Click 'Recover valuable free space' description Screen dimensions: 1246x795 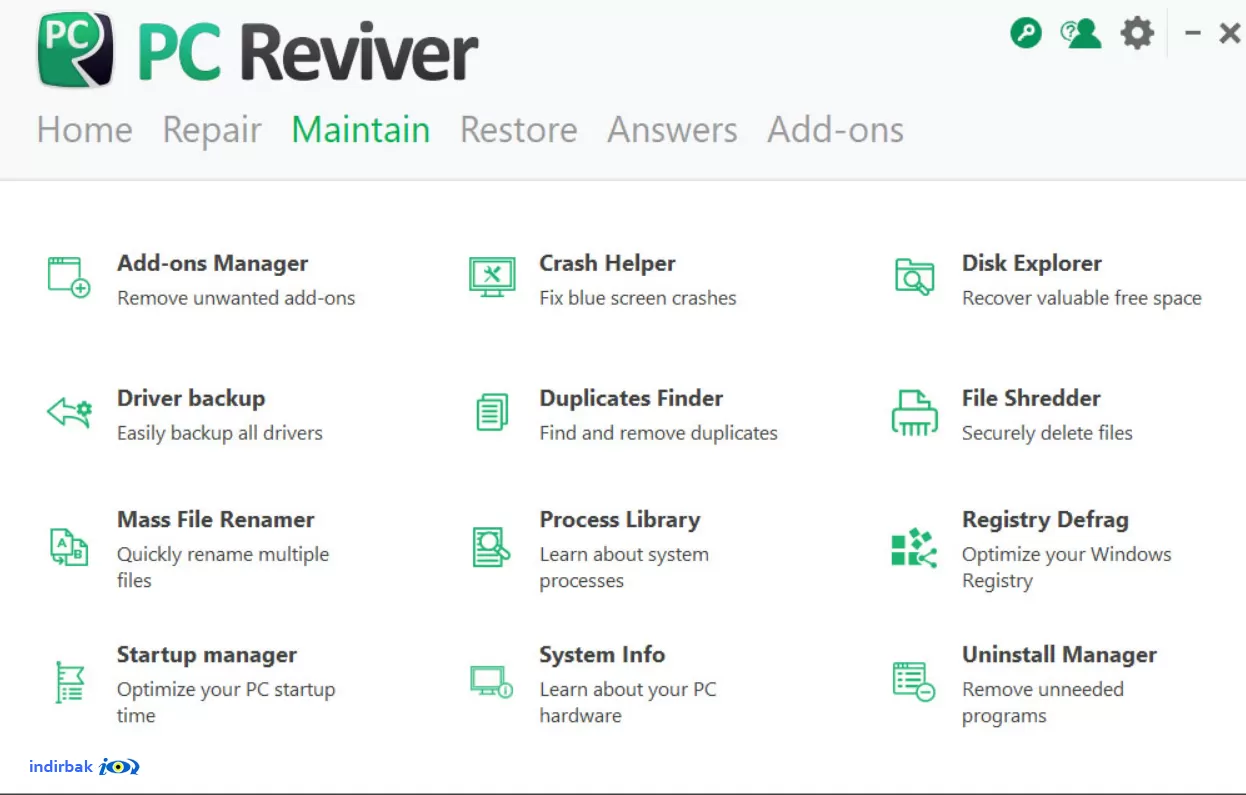pos(1082,298)
